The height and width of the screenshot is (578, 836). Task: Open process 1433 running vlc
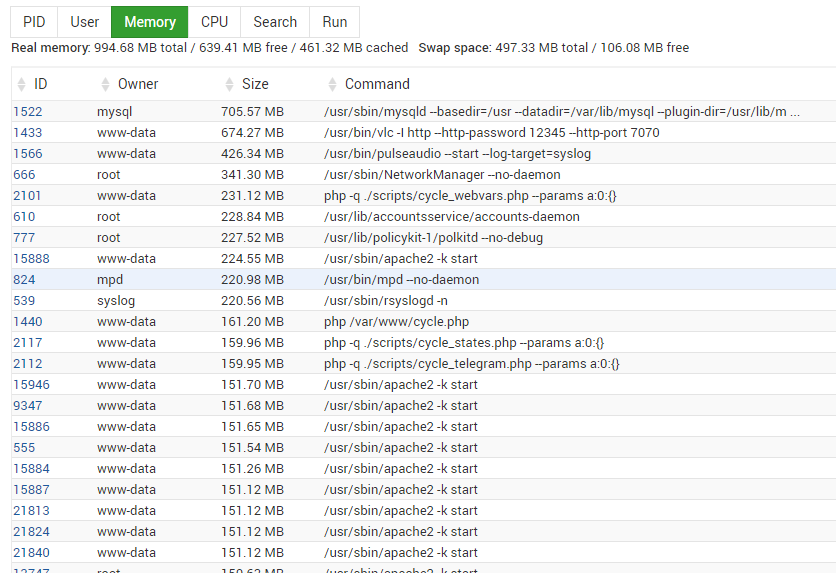point(28,133)
